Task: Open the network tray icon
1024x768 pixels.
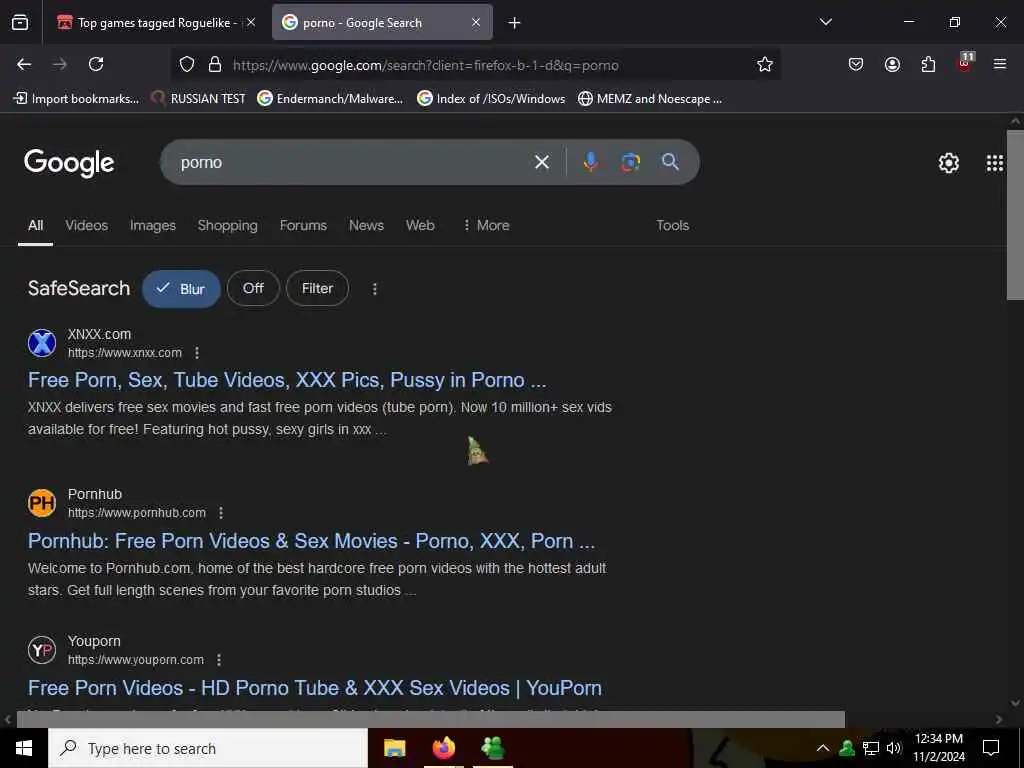Action: point(871,748)
